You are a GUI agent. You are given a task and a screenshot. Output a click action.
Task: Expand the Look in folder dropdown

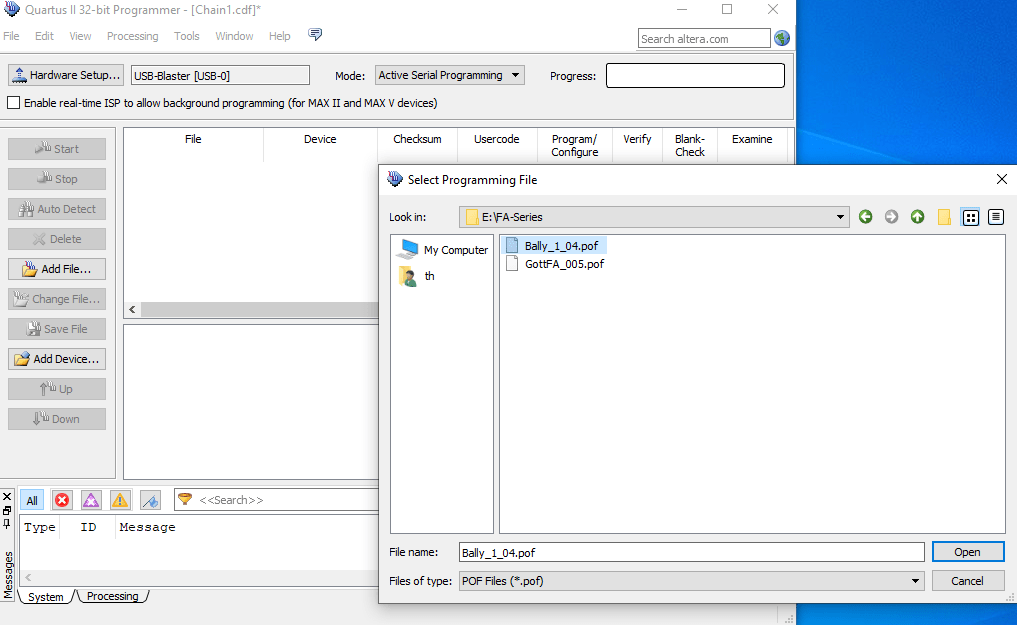coord(842,217)
